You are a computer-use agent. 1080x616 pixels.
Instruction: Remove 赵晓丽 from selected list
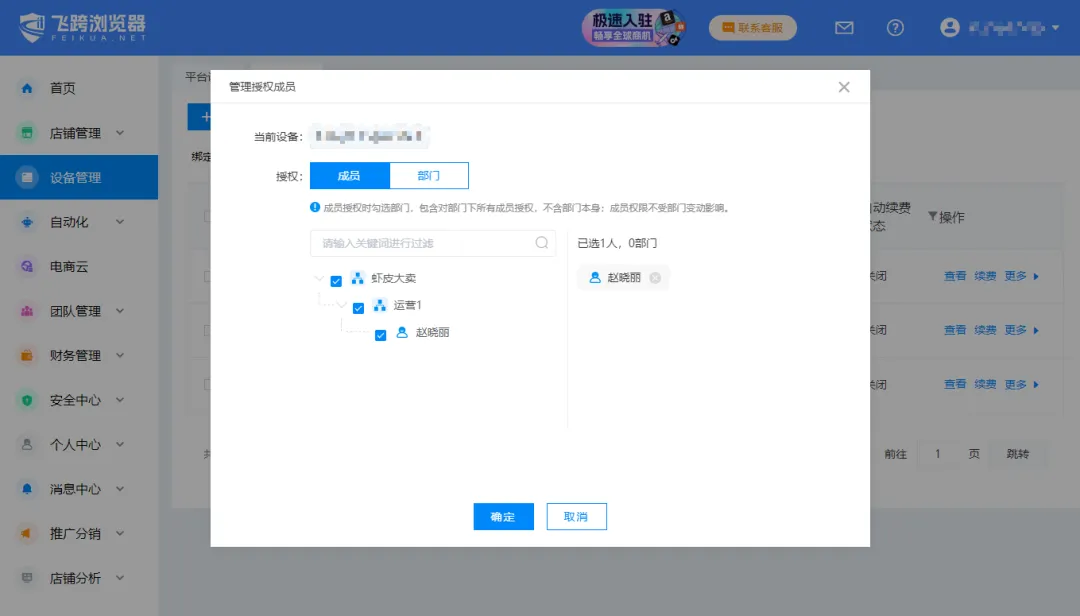click(x=655, y=278)
